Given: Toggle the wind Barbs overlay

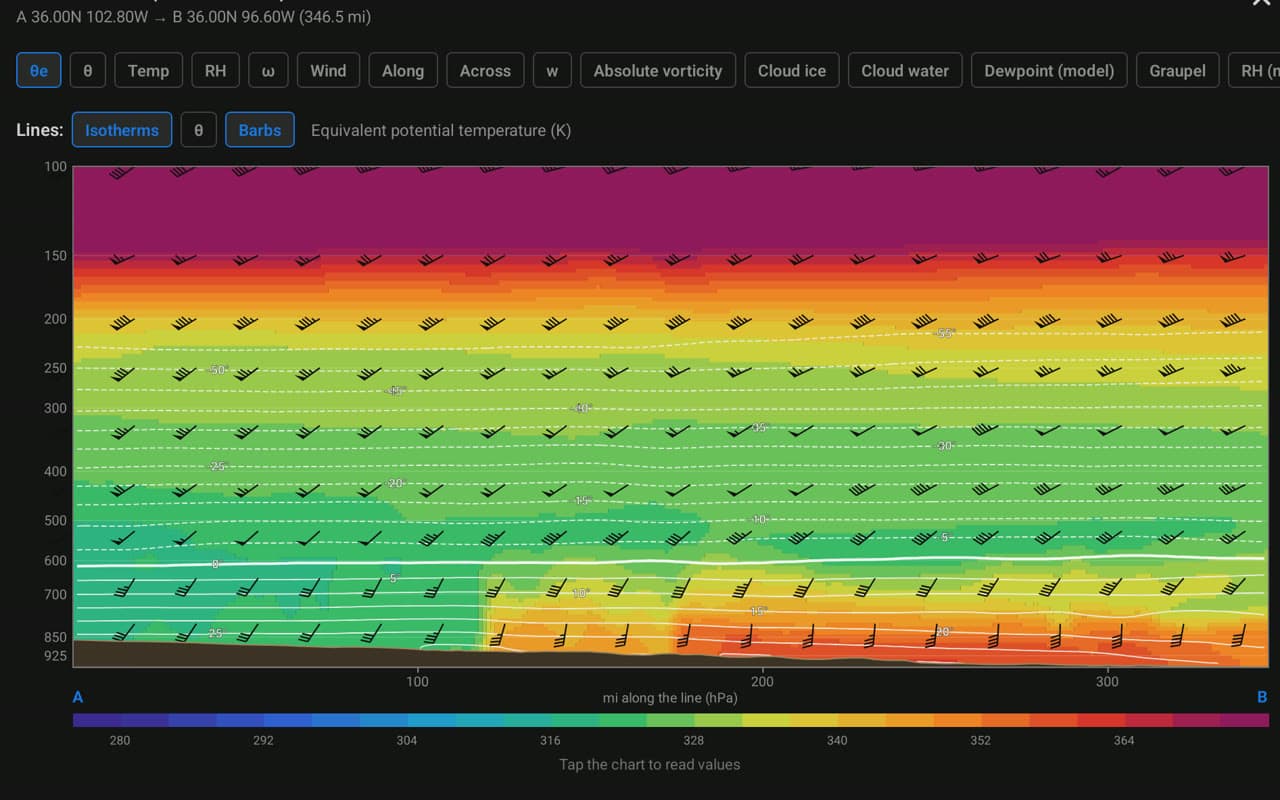Looking at the screenshot, I should (x=260, y=130).
